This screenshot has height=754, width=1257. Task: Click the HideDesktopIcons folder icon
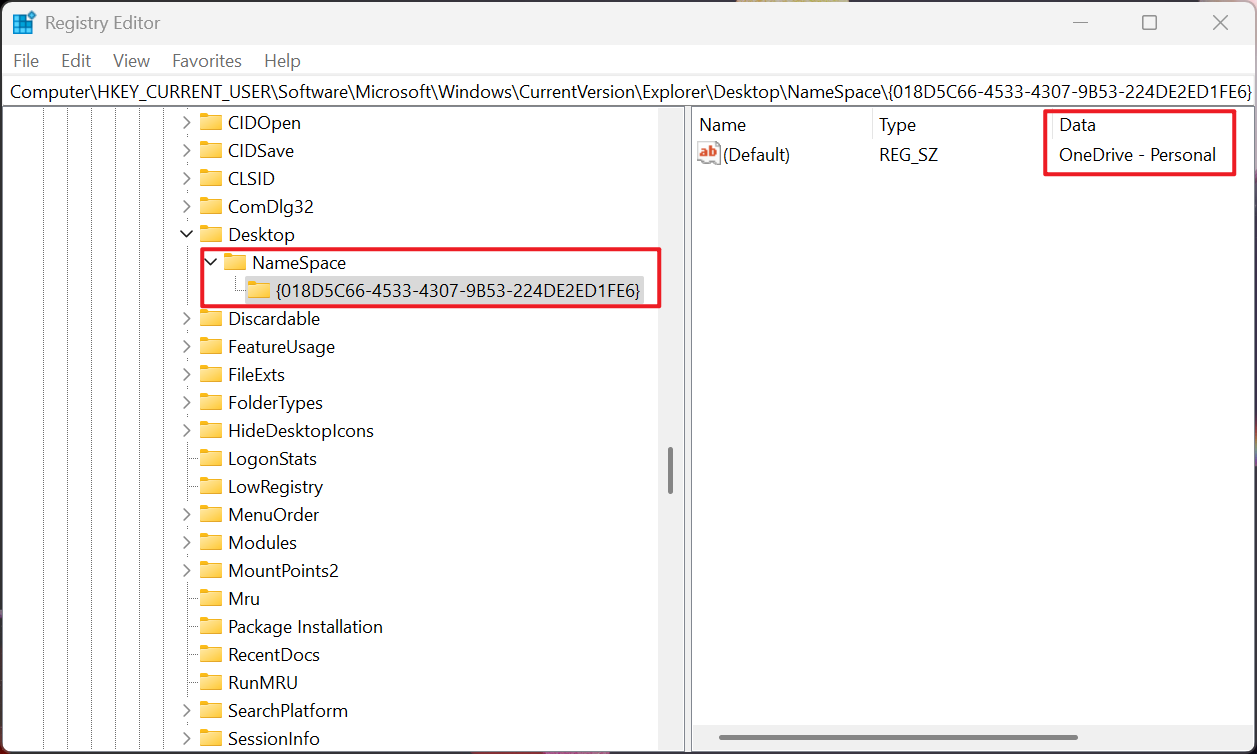(x=210, y=431)
